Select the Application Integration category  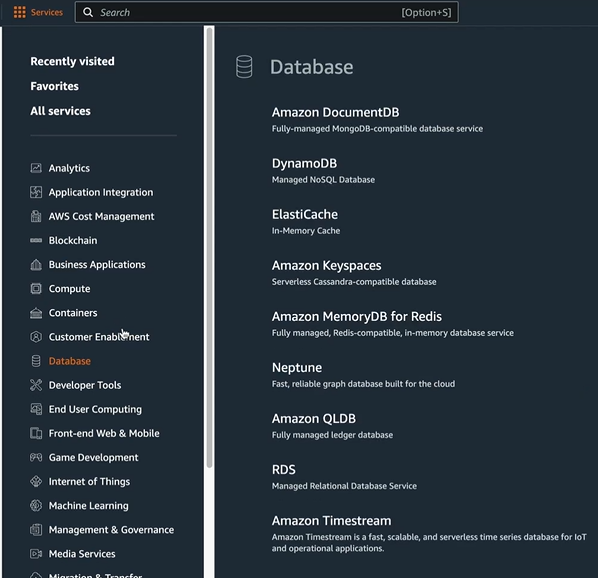point(101,192)
